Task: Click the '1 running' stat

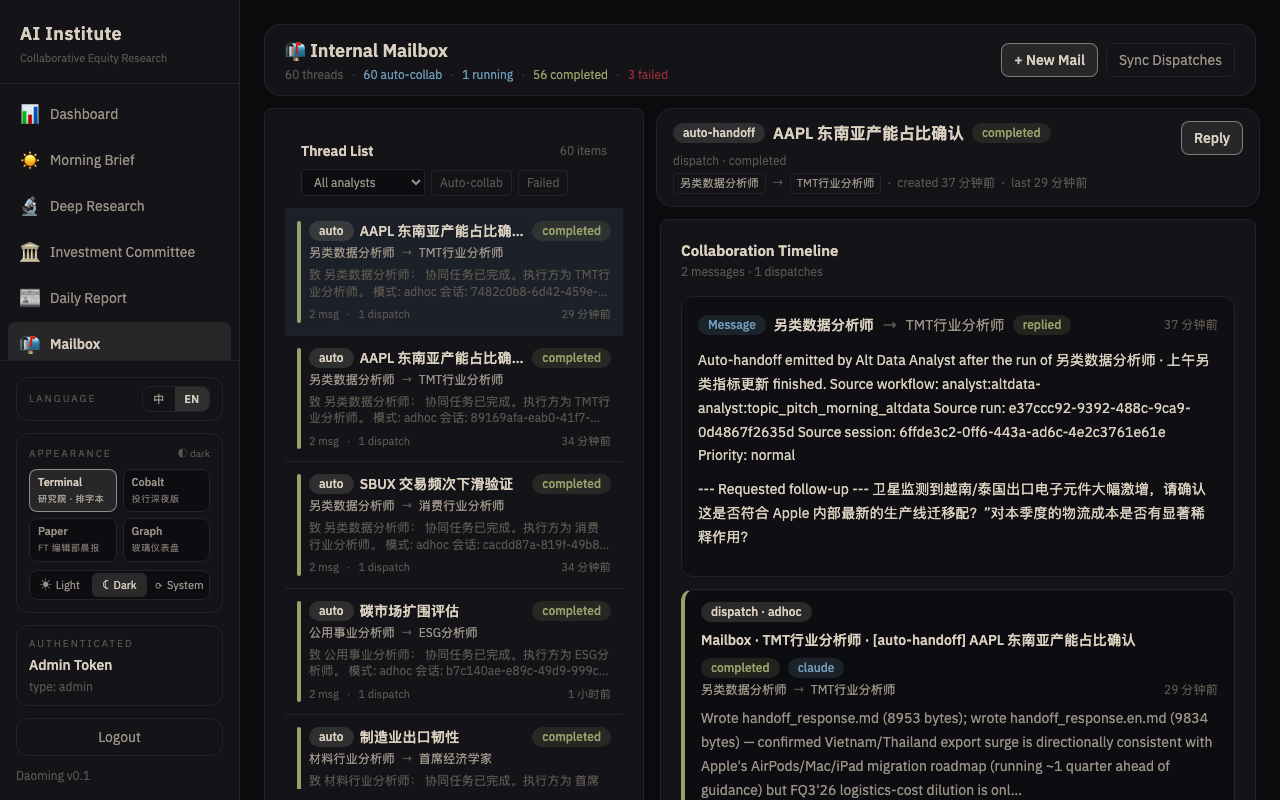Action: point(487,75)
